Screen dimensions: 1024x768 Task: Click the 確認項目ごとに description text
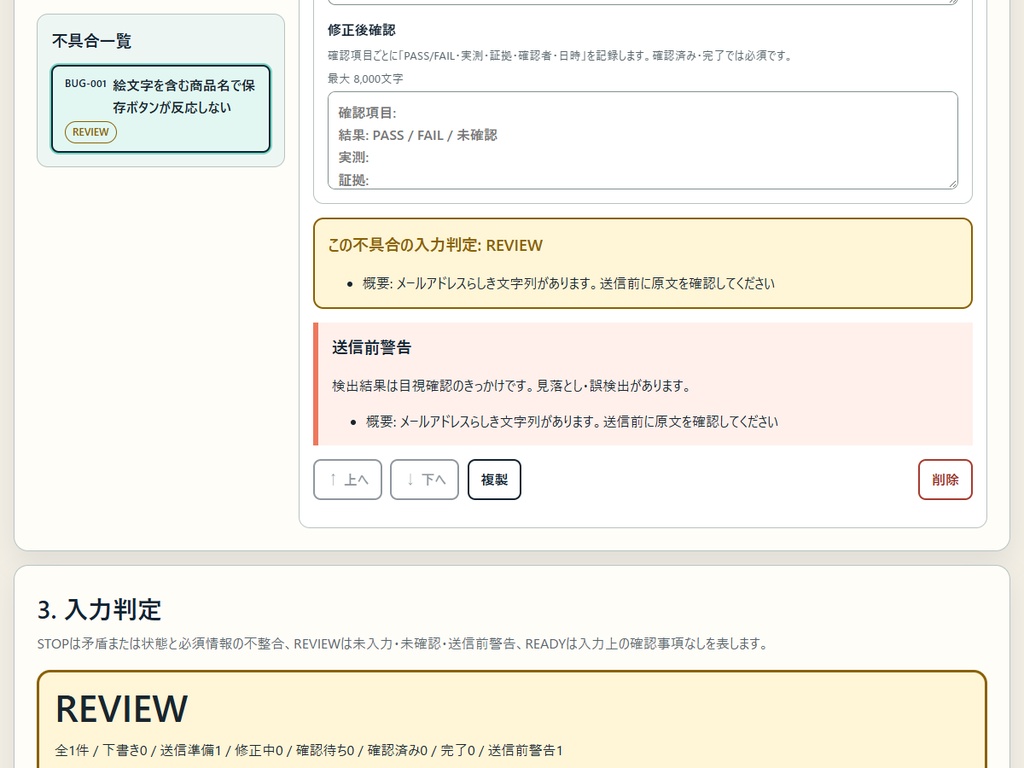(560, 56)
